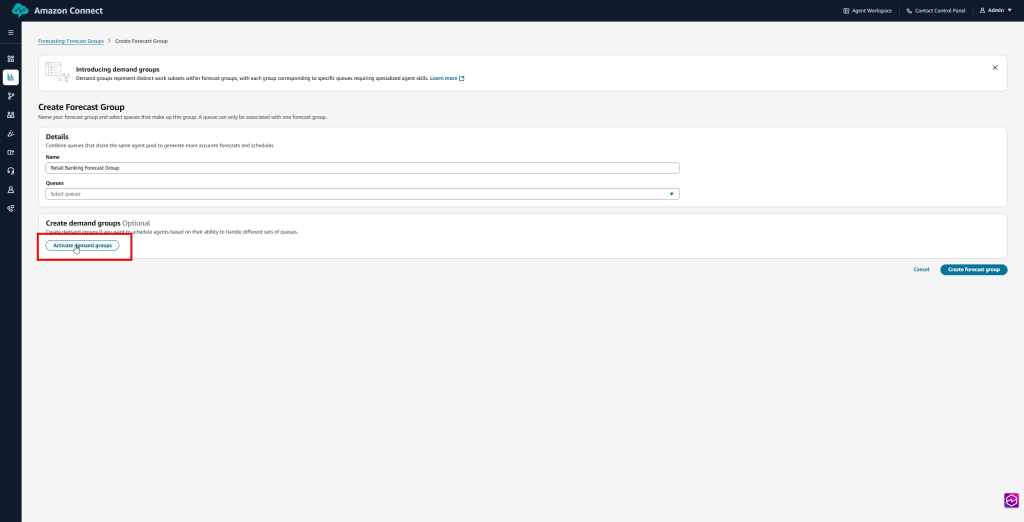Open the Select queues dropdown
Screen dimensions: 1024x522
click(362, 194)
